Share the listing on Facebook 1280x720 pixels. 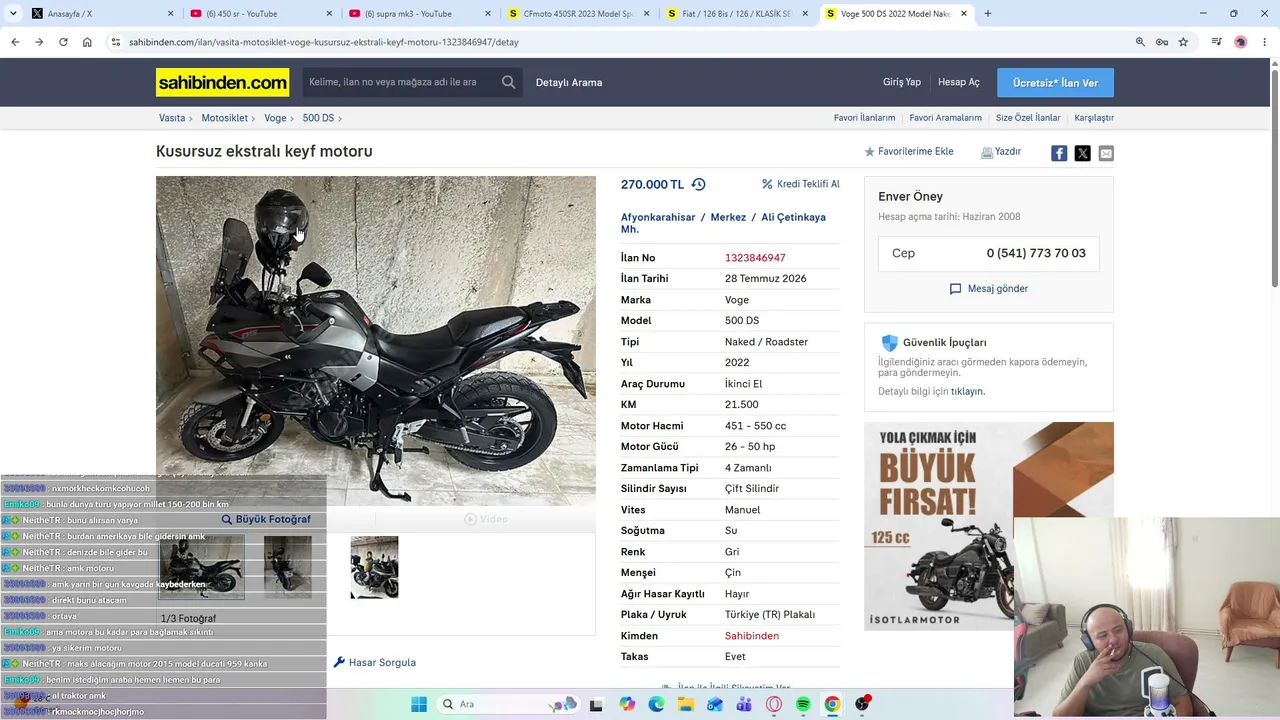coord(1059,153)
